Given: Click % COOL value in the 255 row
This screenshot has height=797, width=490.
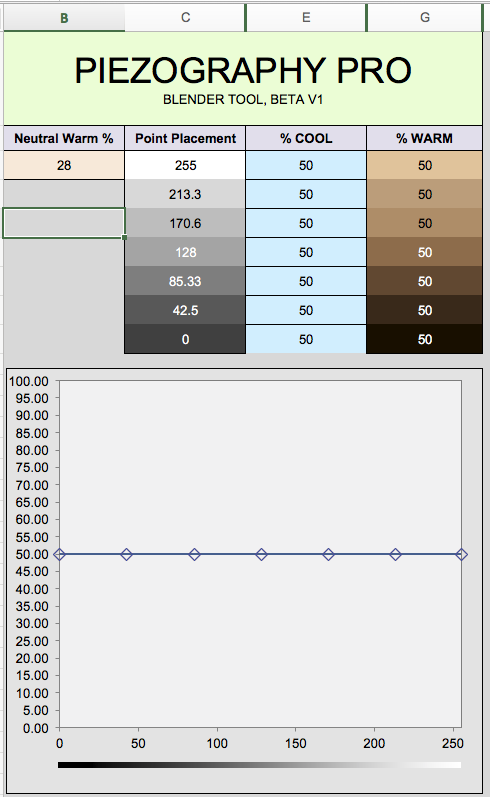Looking at the screenshot, I should [306, 165].
